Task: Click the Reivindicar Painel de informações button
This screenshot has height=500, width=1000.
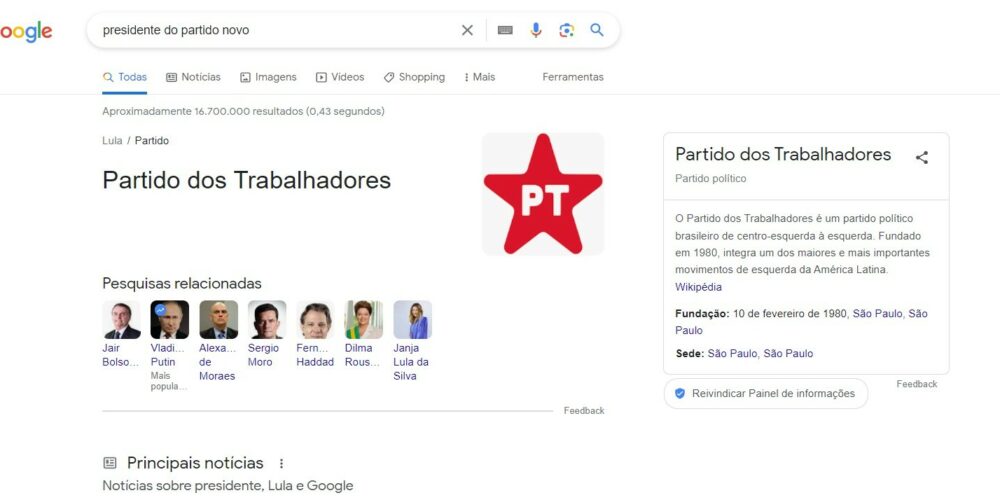Action: tap(765, 393)
